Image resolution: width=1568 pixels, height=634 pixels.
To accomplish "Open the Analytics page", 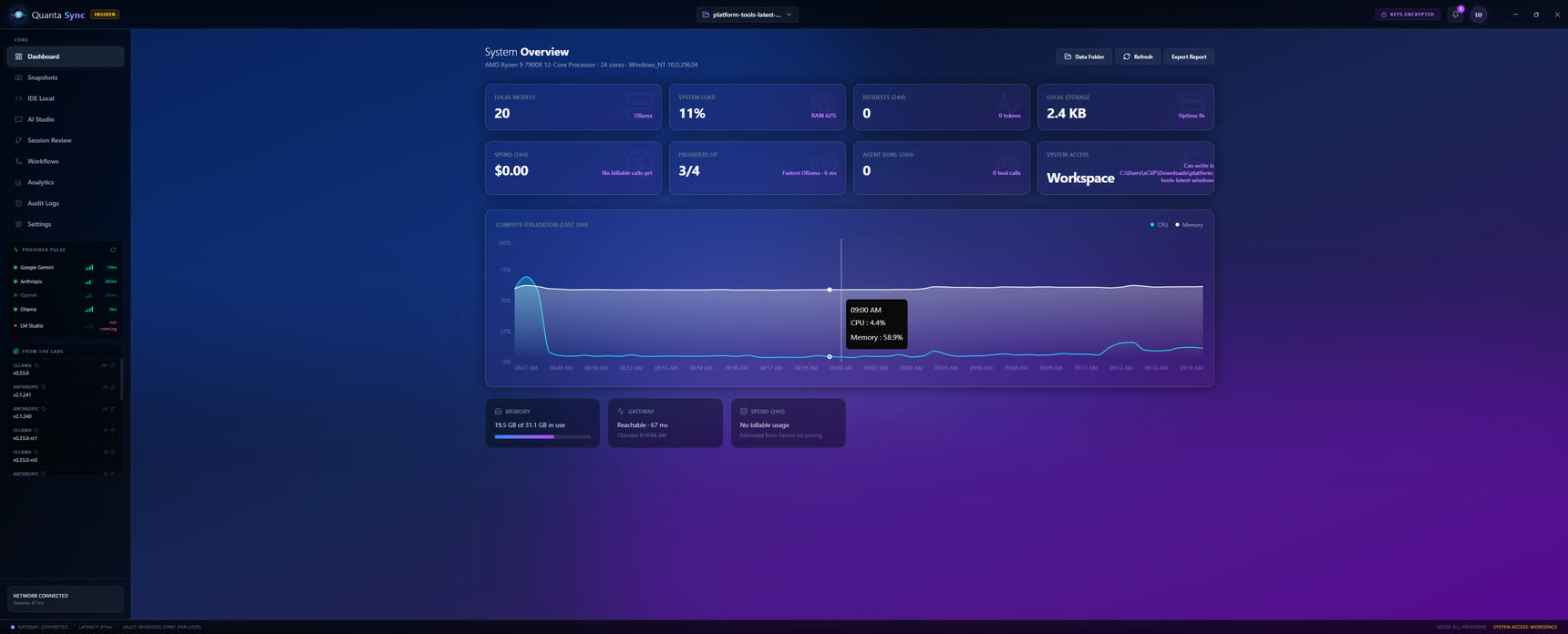I will pos(66,182).
